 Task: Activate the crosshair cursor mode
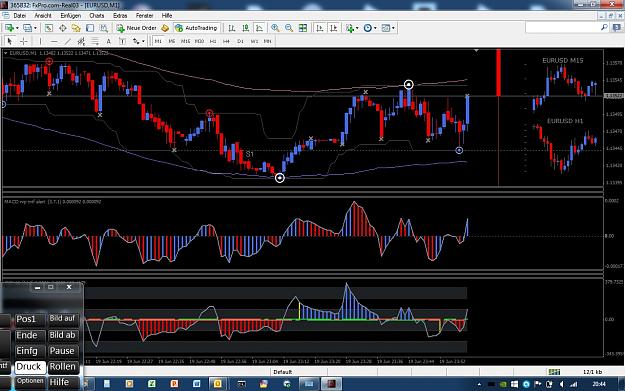[x=24, y=41]
